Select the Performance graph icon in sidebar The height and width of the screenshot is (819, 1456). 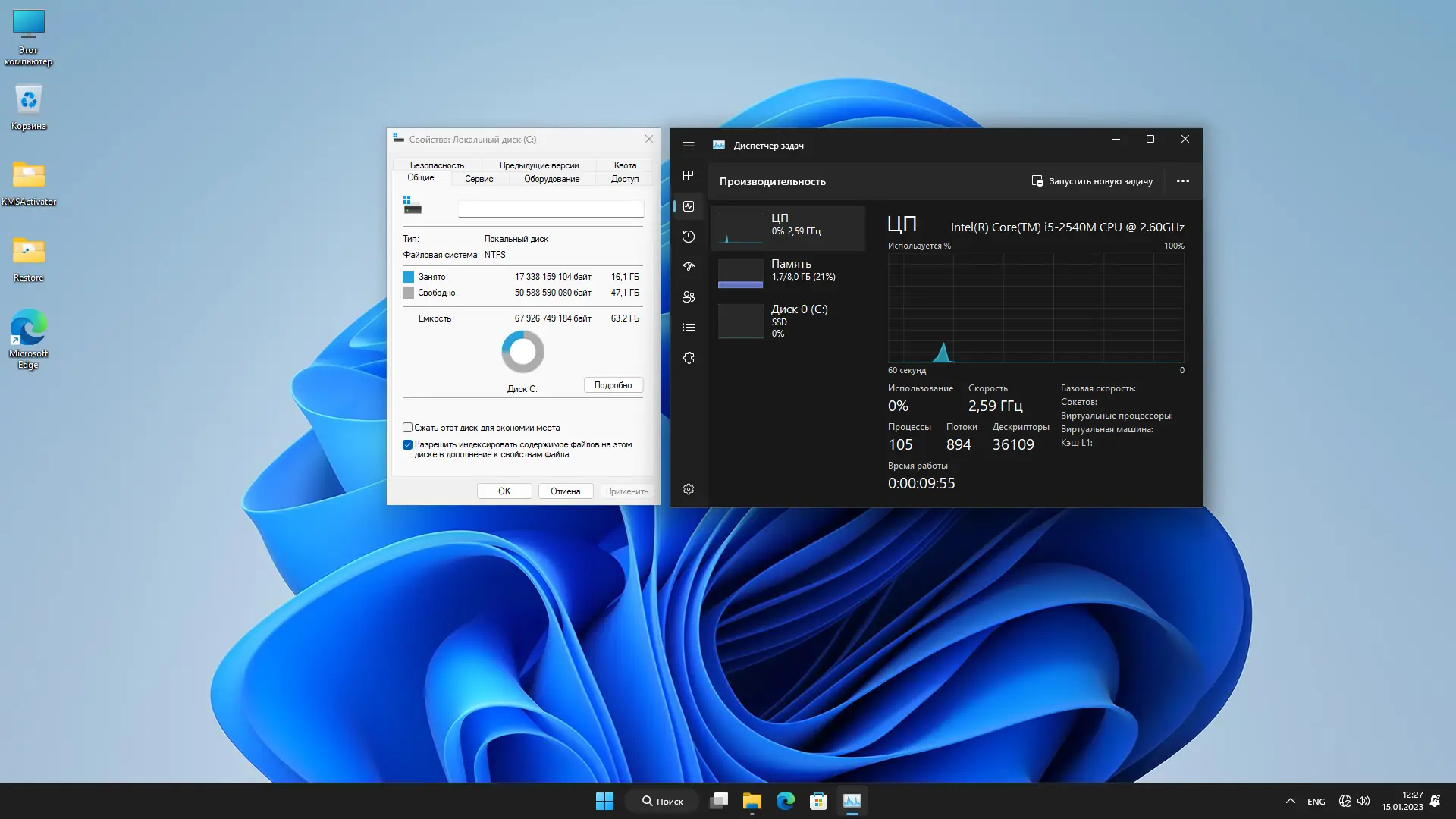tap(688, 206)
